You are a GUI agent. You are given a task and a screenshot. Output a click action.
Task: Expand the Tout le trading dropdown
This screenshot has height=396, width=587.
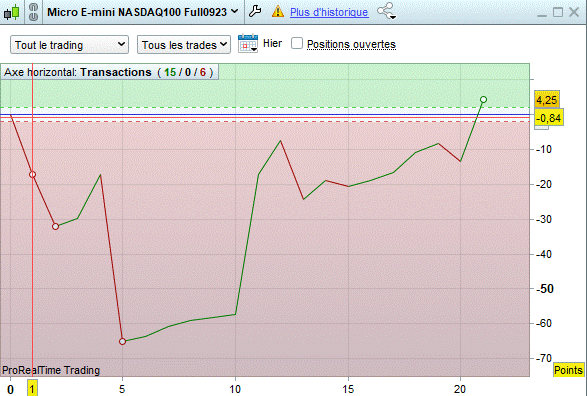70,45
